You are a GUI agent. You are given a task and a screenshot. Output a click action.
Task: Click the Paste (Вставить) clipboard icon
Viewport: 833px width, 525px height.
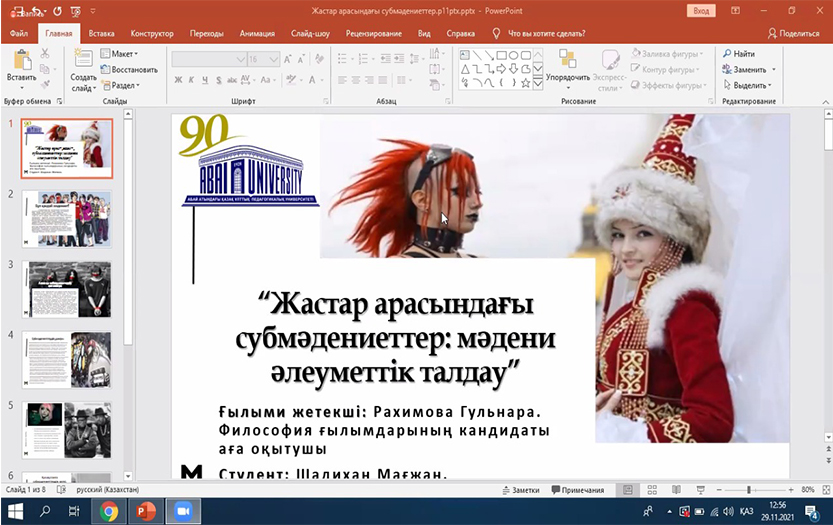click(21, 60)
